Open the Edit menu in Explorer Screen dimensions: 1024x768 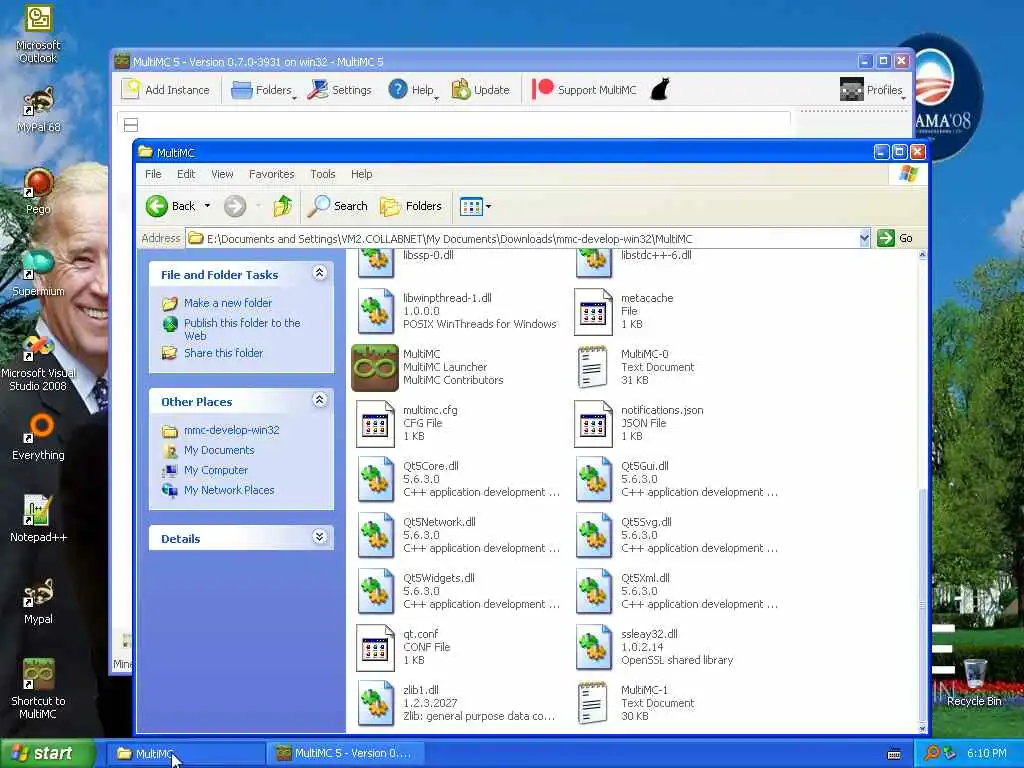[x=186, y=174]
